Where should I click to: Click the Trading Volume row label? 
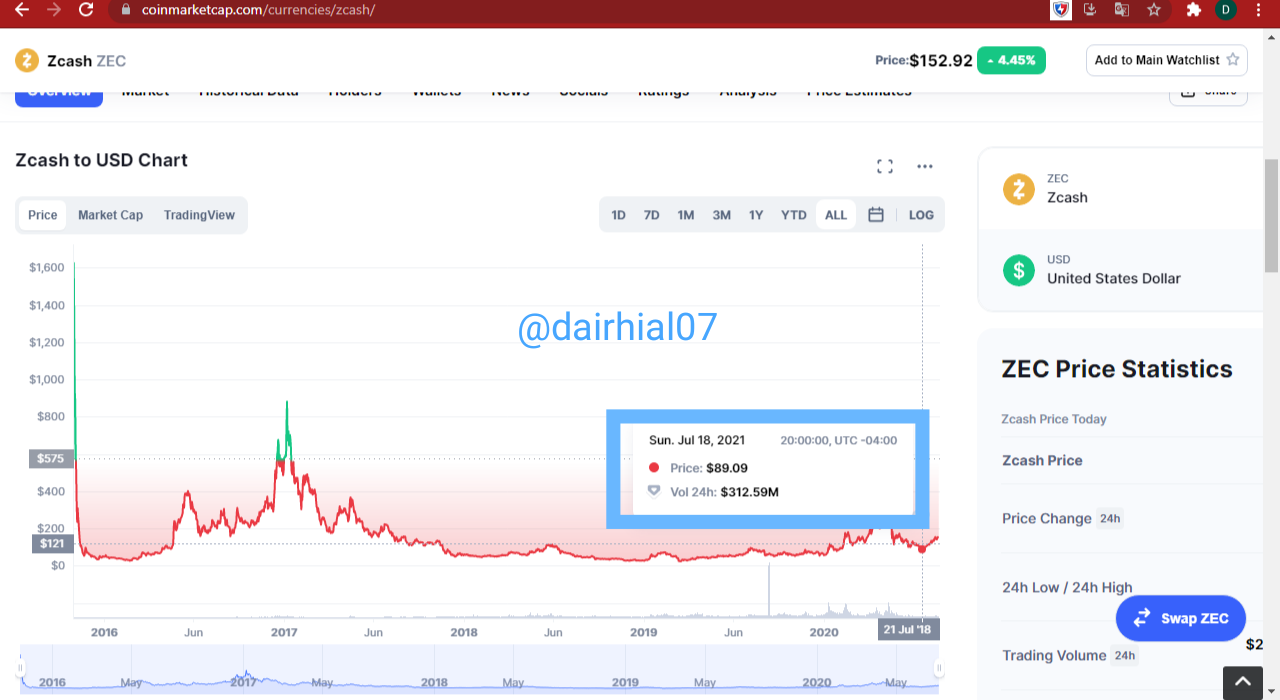click(1054, 655)
